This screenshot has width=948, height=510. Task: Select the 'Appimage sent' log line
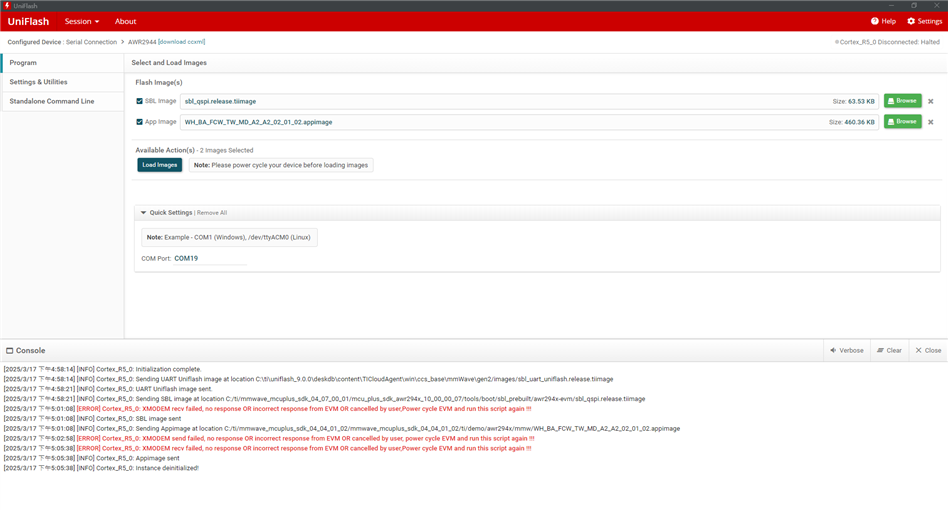(x=91, y=458)
